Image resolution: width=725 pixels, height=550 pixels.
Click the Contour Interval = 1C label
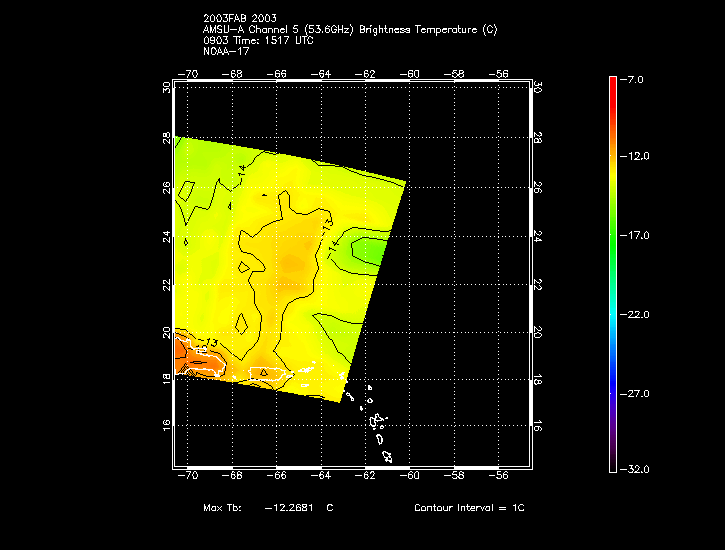pyautogui.click(x=469, y=508)
